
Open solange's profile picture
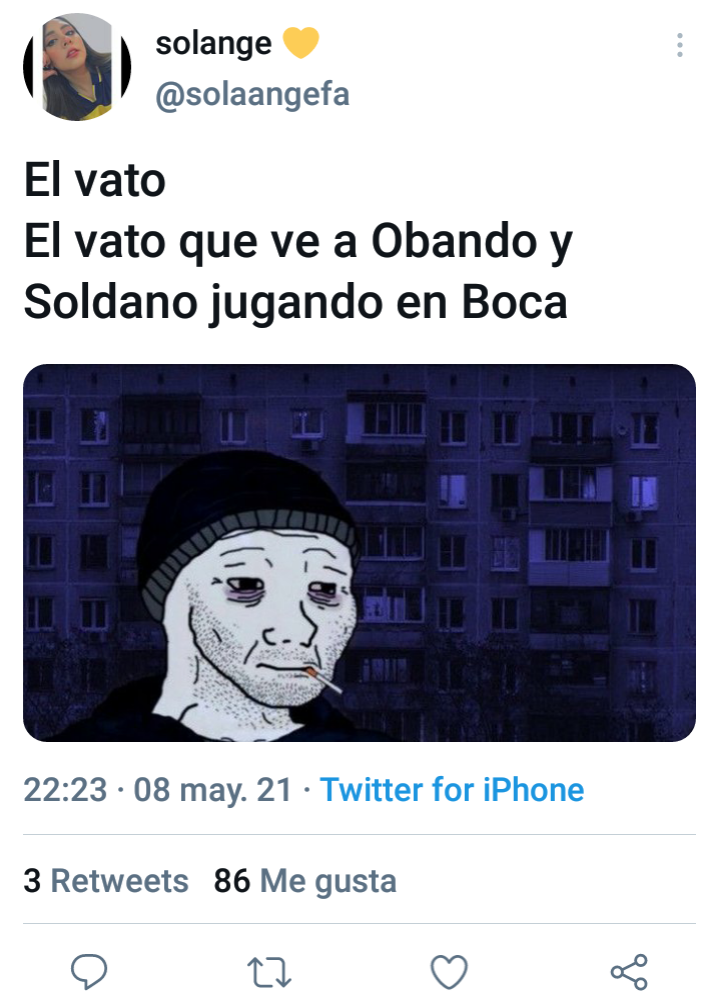click(77, 67)
